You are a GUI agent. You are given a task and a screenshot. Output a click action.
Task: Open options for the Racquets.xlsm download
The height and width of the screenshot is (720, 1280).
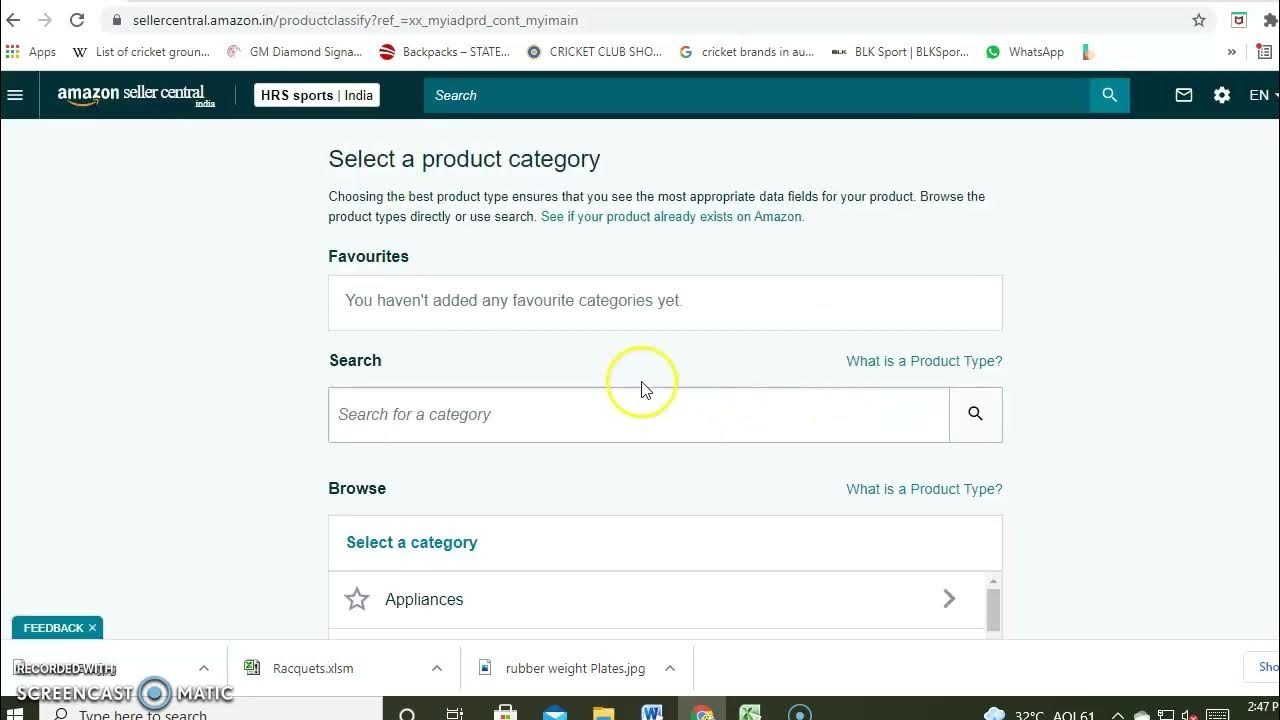pyautogui.click(x=437, y=668)
